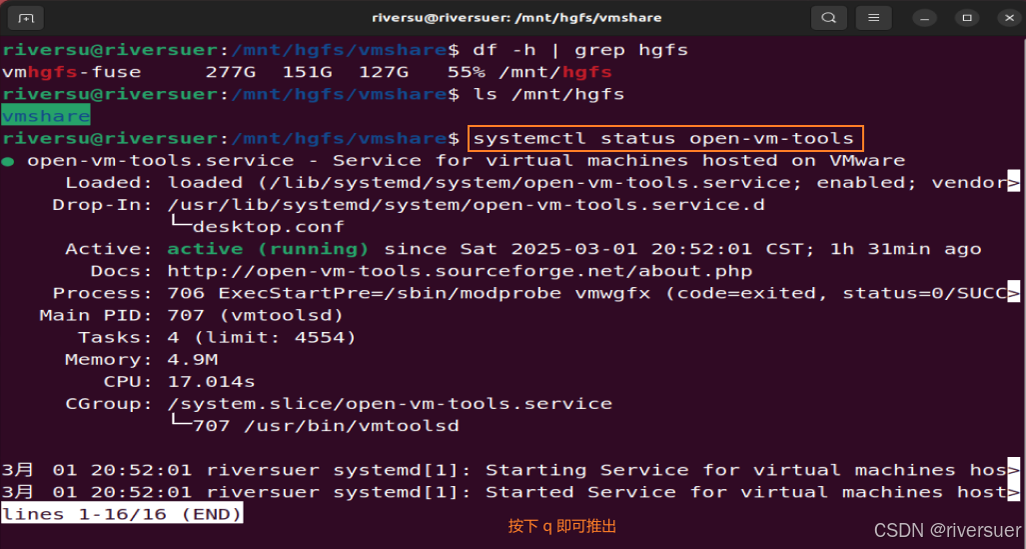Open the hamburger menu in title bar
The height and width of the screenshot is (549, 1026).
pyautogui.click(x=873, y=18)
